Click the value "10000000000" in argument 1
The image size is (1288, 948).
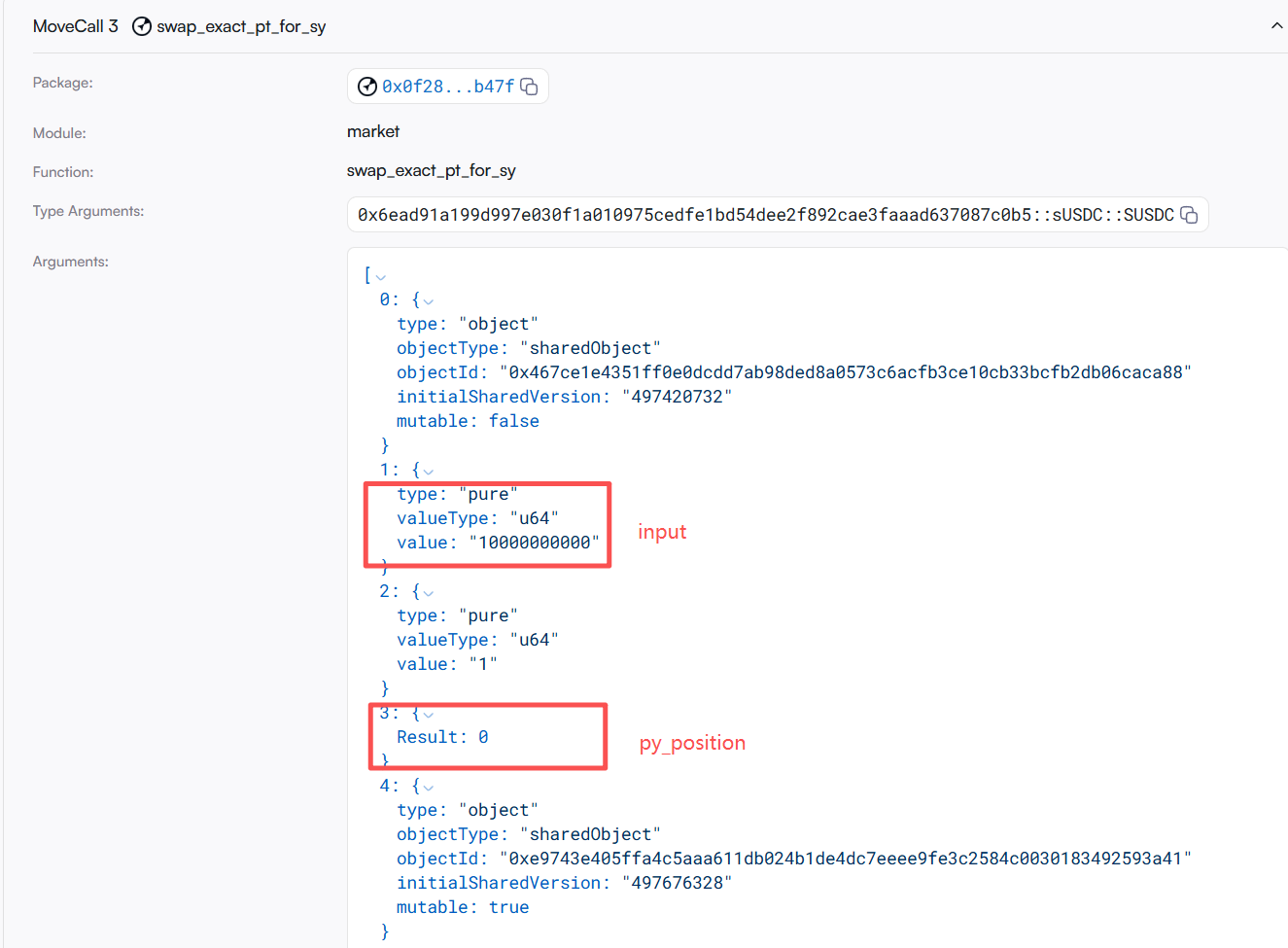pyautogui.click(x=534, y=543)
